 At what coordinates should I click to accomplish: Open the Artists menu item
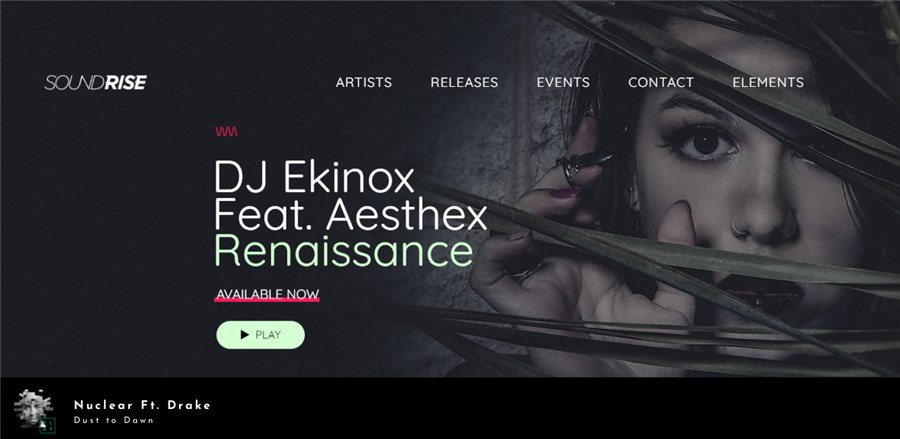364,83
